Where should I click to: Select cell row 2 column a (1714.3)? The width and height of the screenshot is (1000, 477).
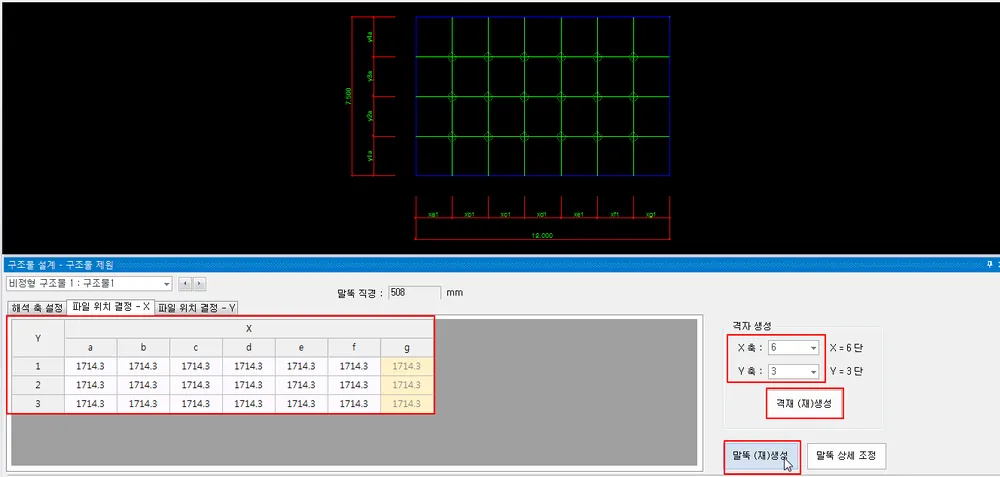[x=90, y=385]
